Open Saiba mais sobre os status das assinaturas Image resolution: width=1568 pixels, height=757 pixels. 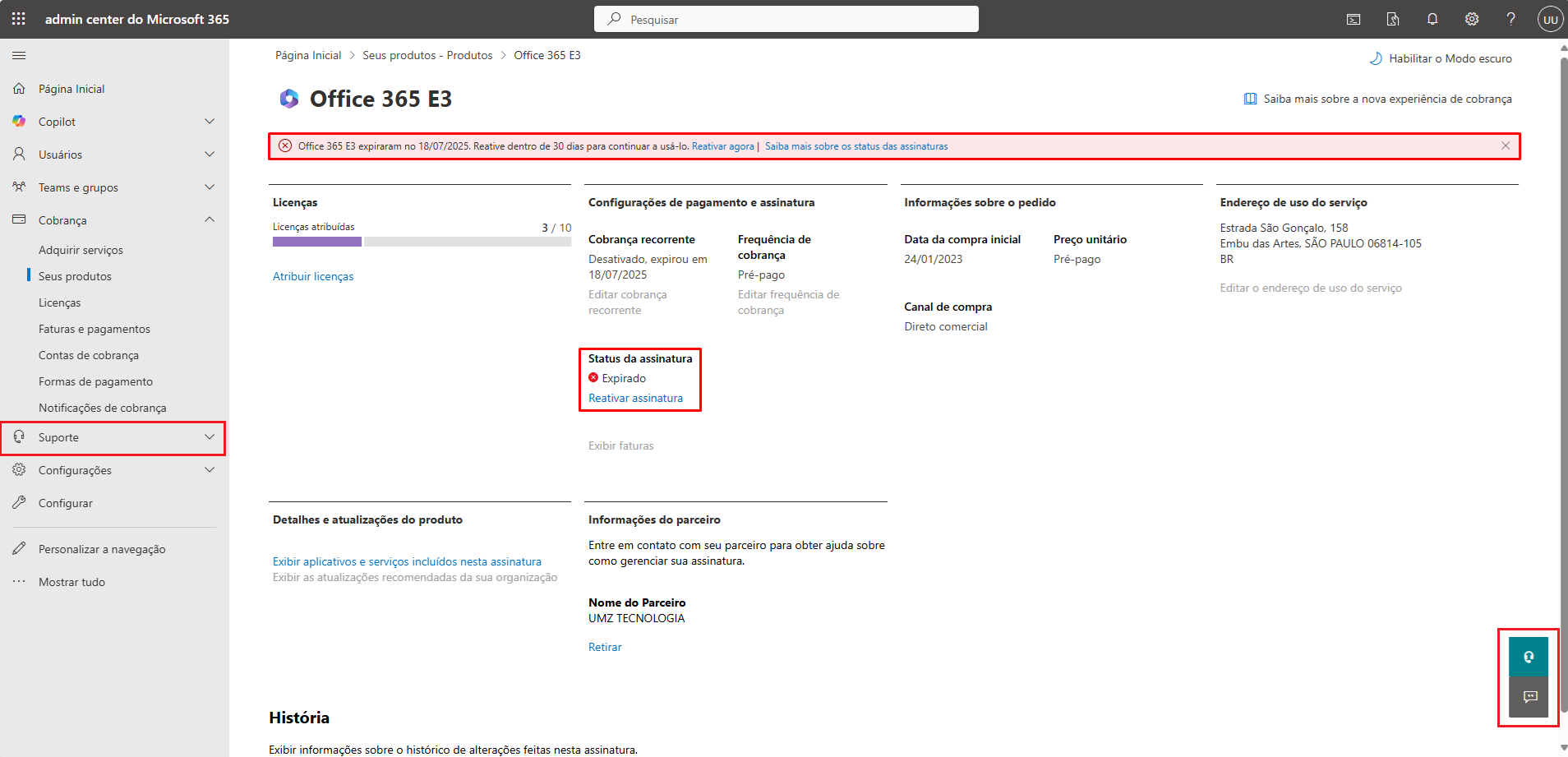856,146
